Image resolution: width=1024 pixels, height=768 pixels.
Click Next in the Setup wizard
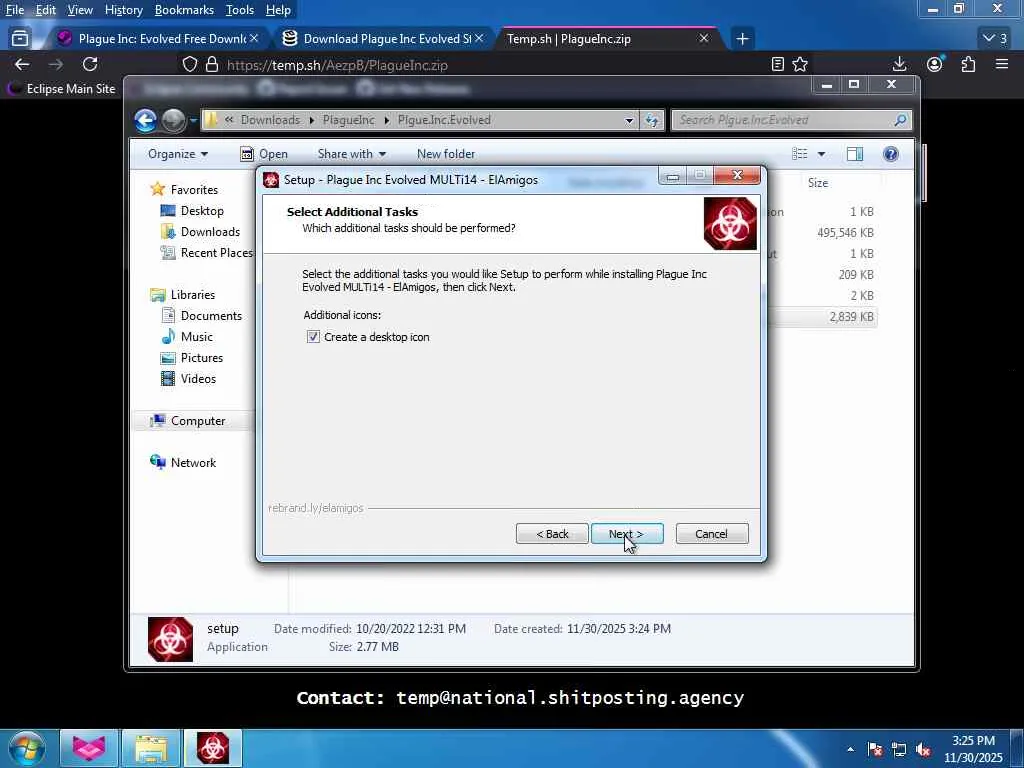point(627,534)
